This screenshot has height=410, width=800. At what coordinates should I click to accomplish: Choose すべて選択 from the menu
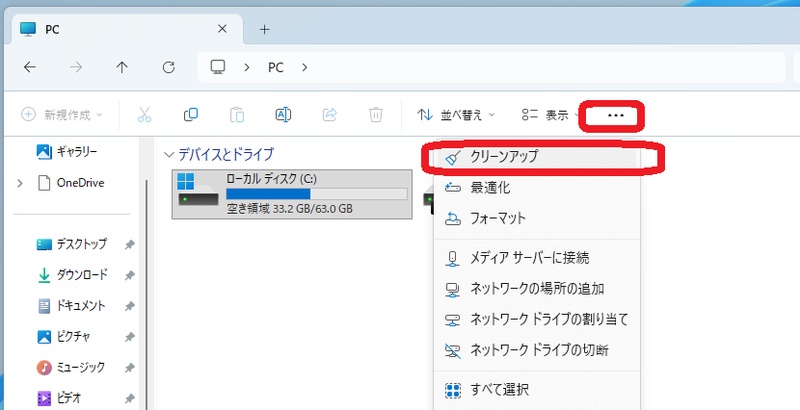coord(537,390)
